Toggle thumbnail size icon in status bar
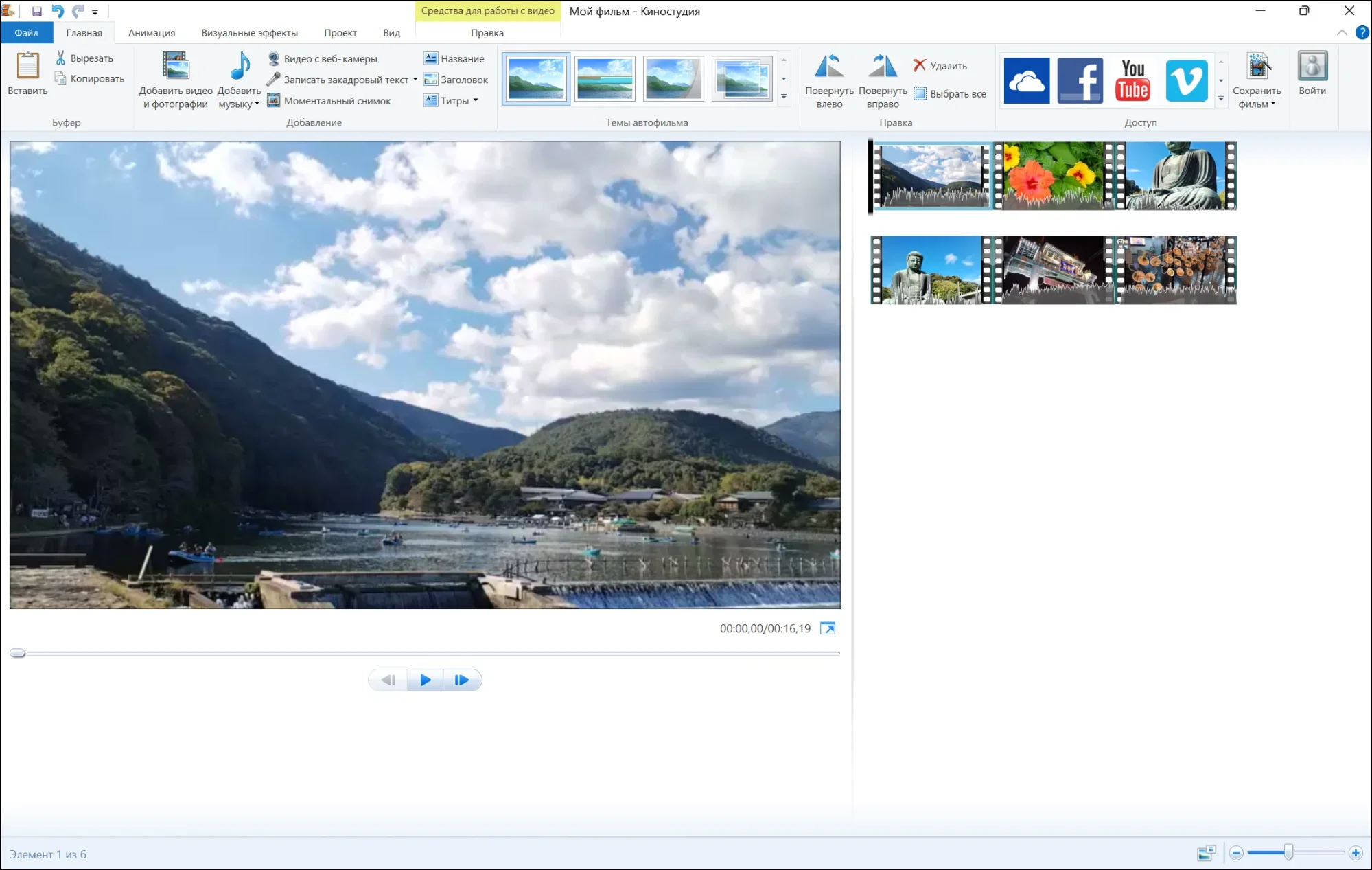 1206,853
